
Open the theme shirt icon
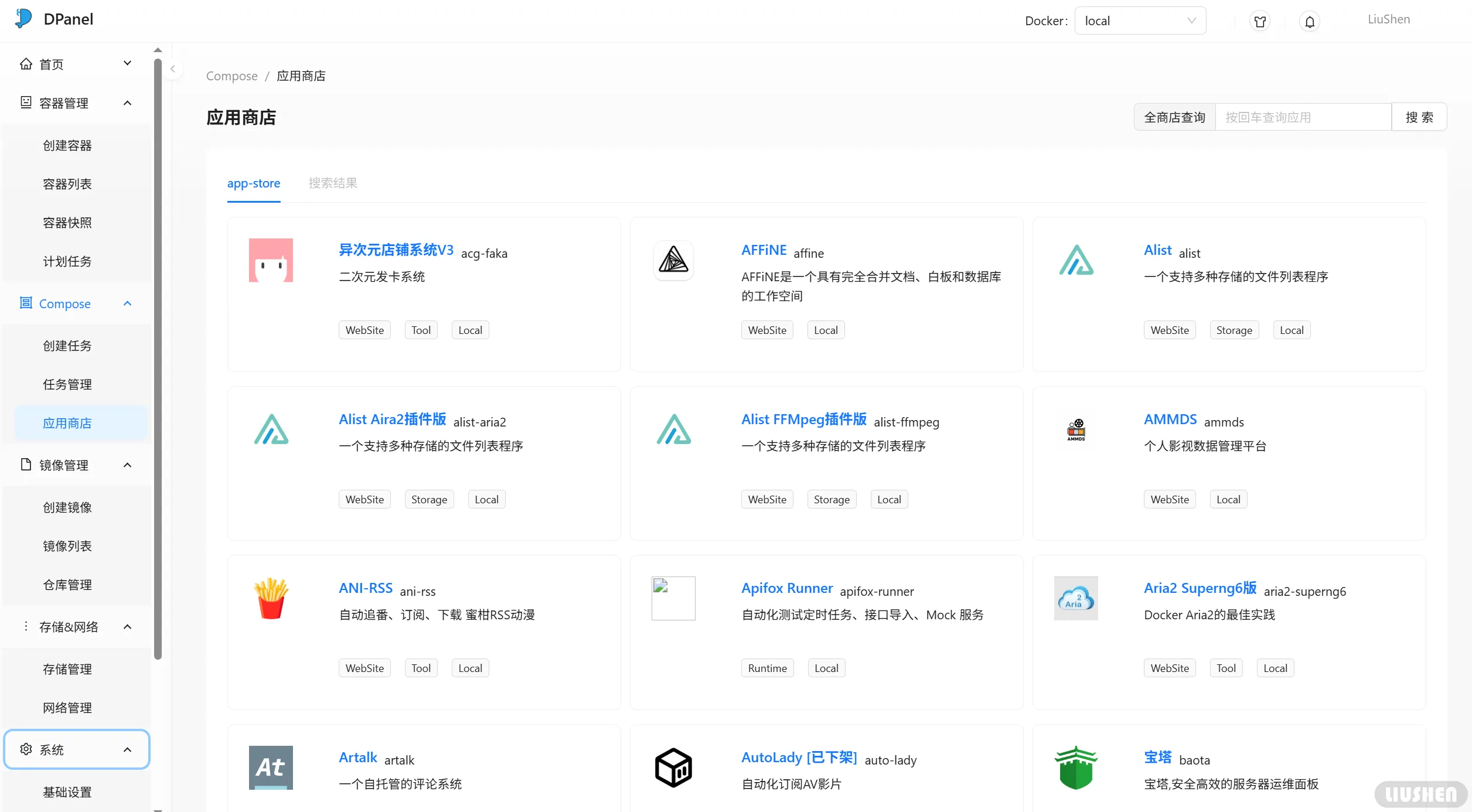click(x=1260, y=22)
